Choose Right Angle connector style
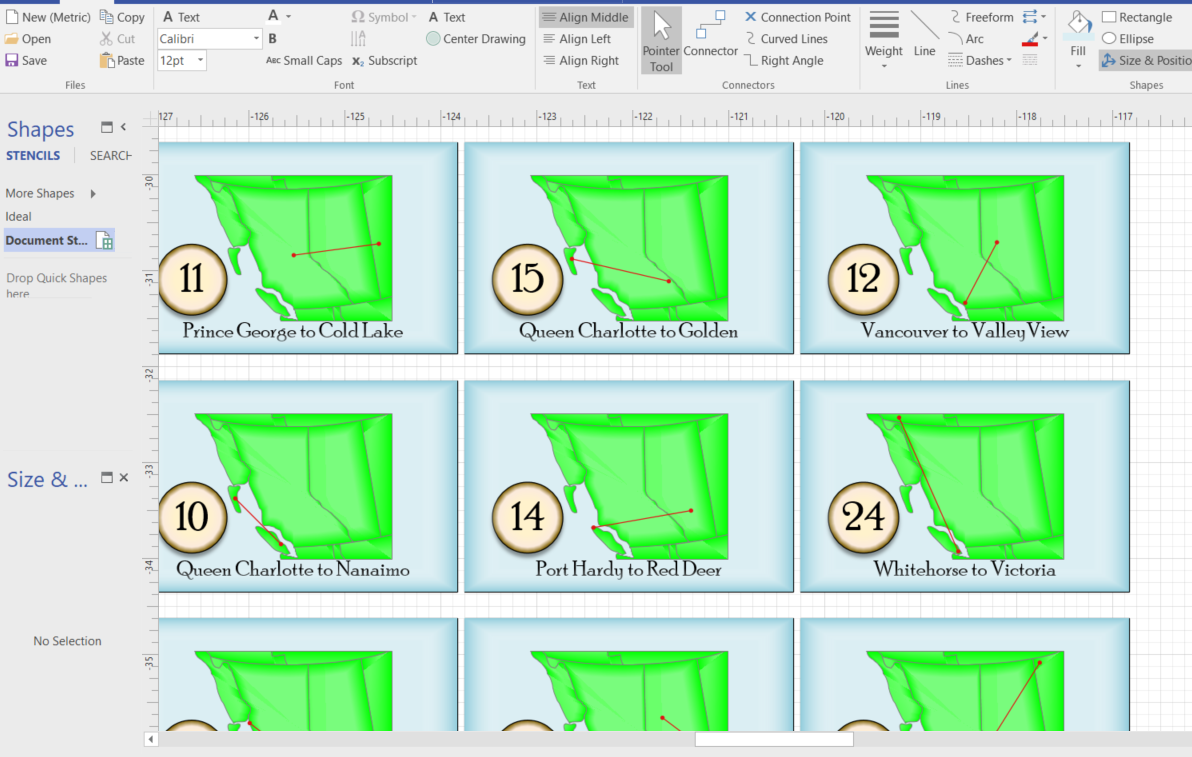Screen dimensions: 1192x757 784,60
